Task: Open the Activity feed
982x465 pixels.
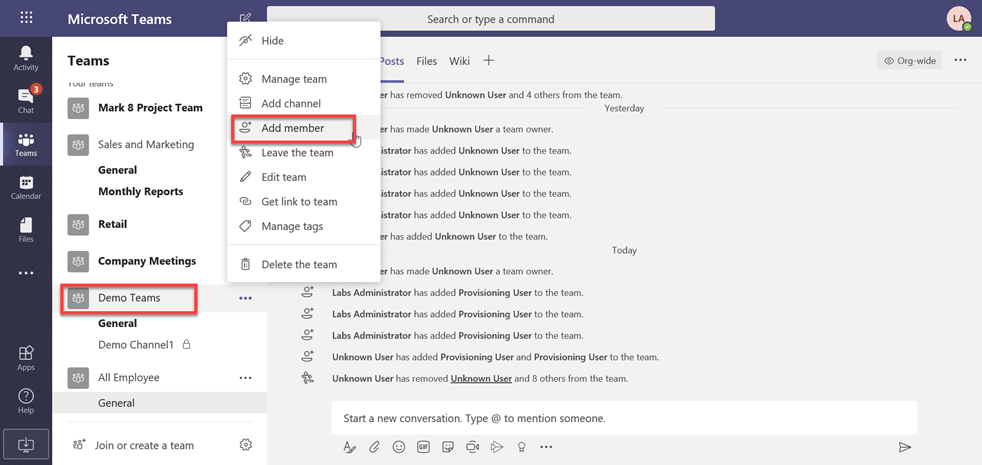Action: [x=26, y=58]
